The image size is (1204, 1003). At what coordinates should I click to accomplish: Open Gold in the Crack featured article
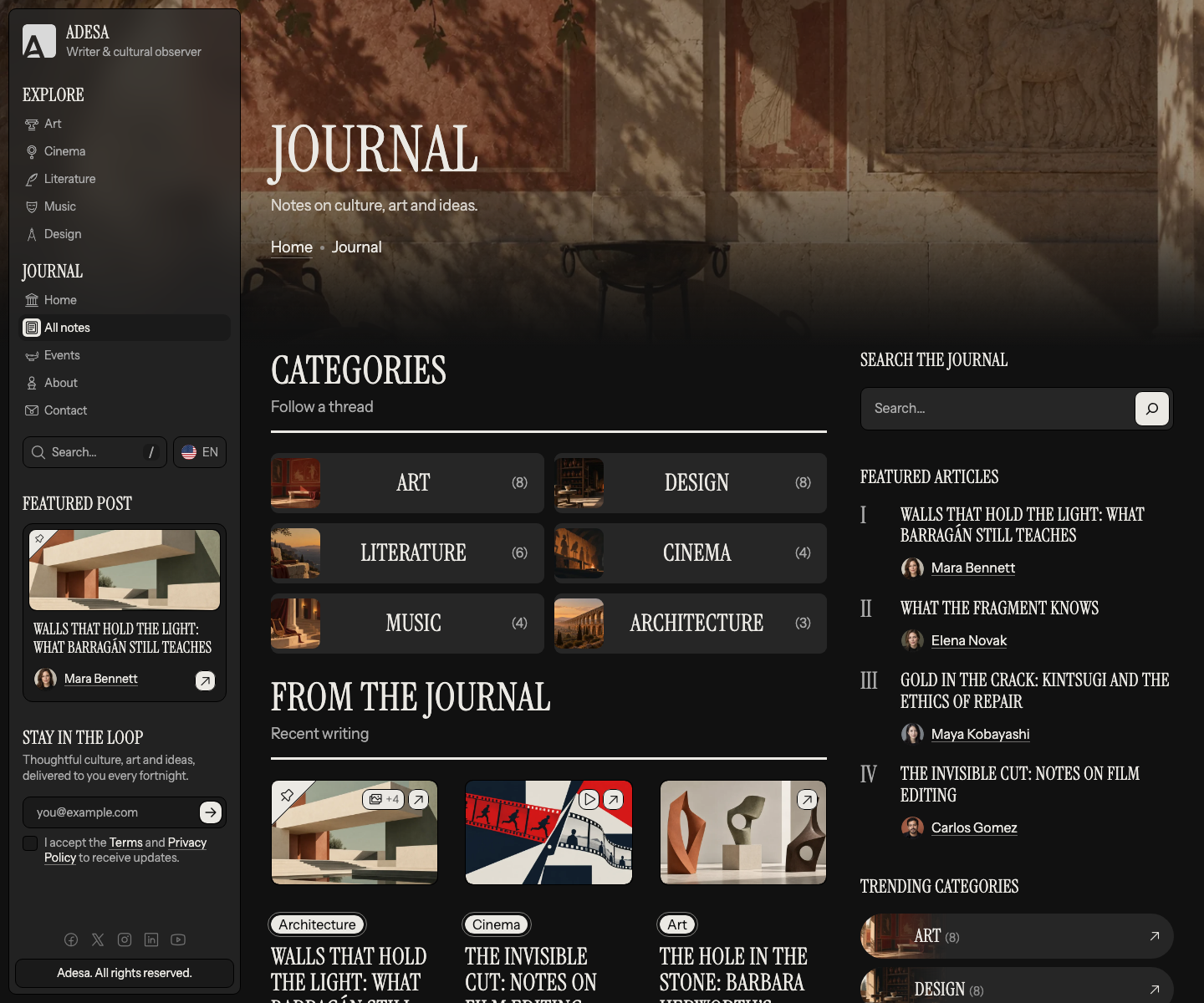pos(1035,691)
